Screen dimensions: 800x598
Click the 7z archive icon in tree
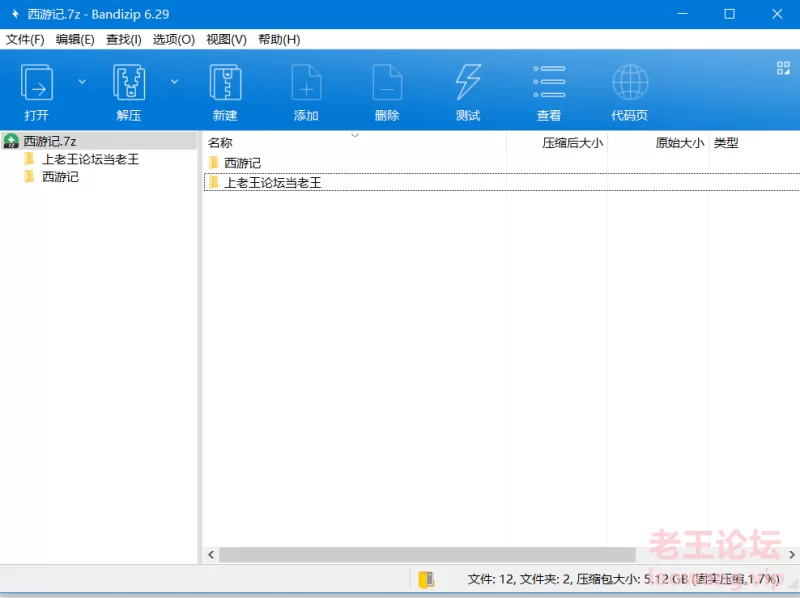coord(11,141)
